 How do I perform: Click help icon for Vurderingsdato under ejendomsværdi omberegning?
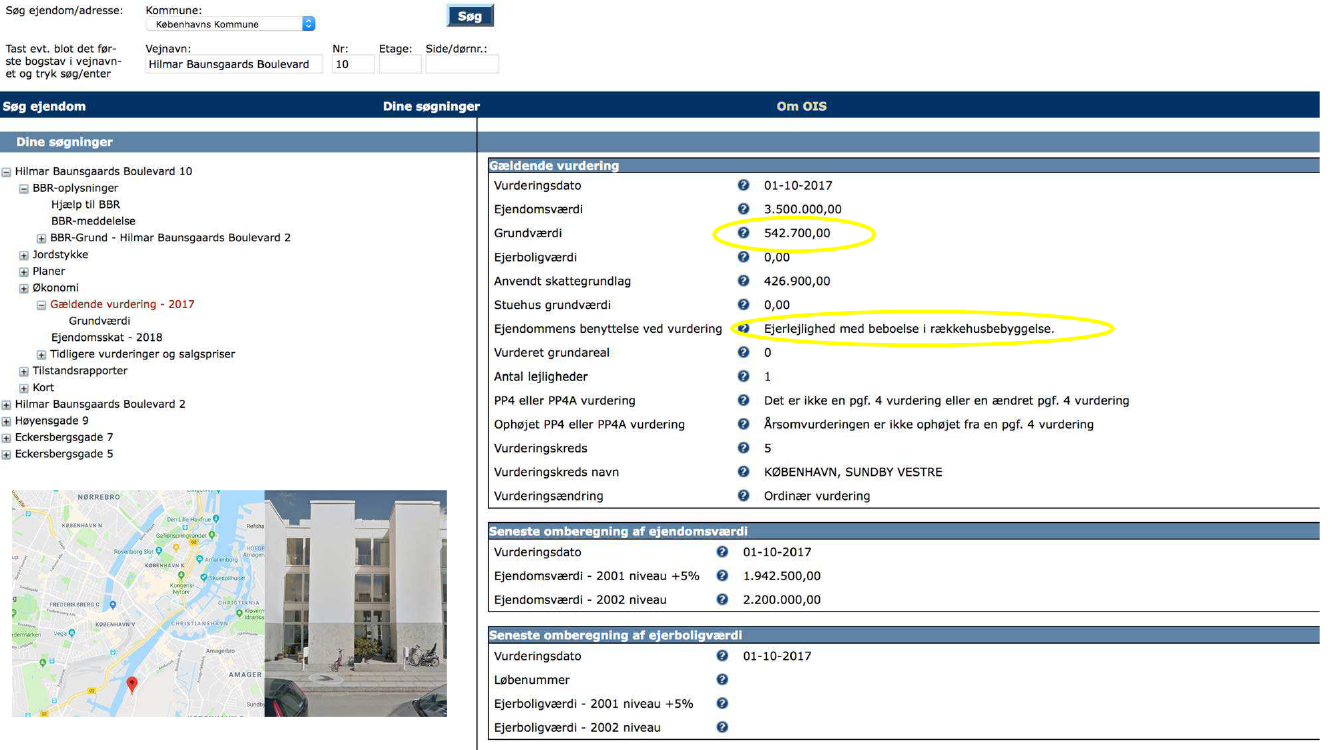coord(723,552)
